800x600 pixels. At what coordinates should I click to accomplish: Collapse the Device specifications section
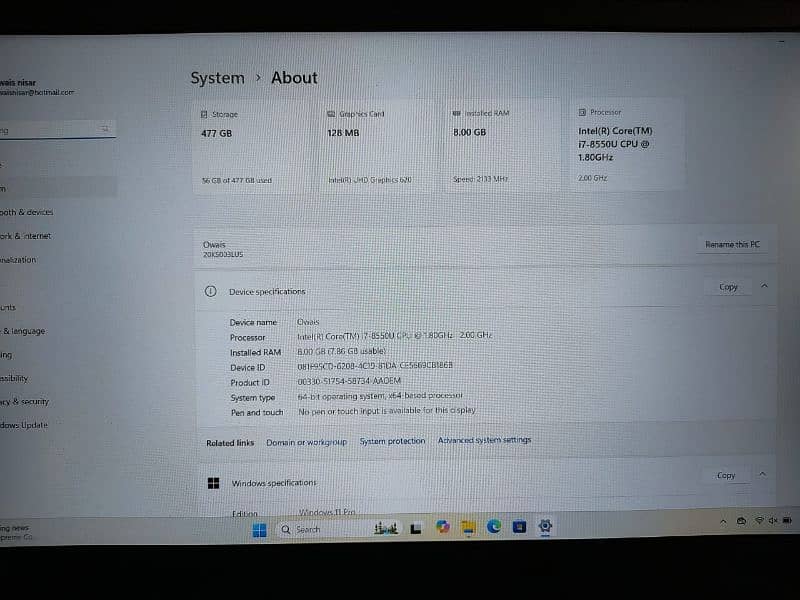tap(764, 286)
